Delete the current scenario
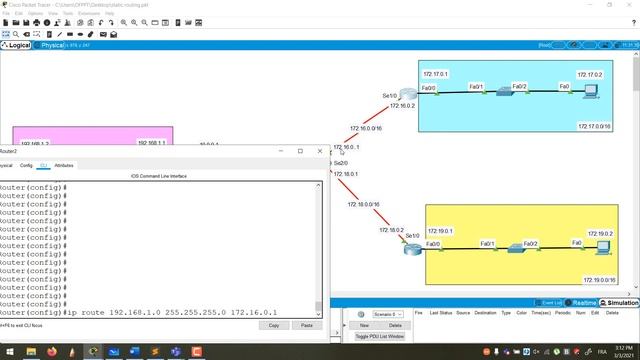Screen dimensions: 640x360 click(395, 325)
